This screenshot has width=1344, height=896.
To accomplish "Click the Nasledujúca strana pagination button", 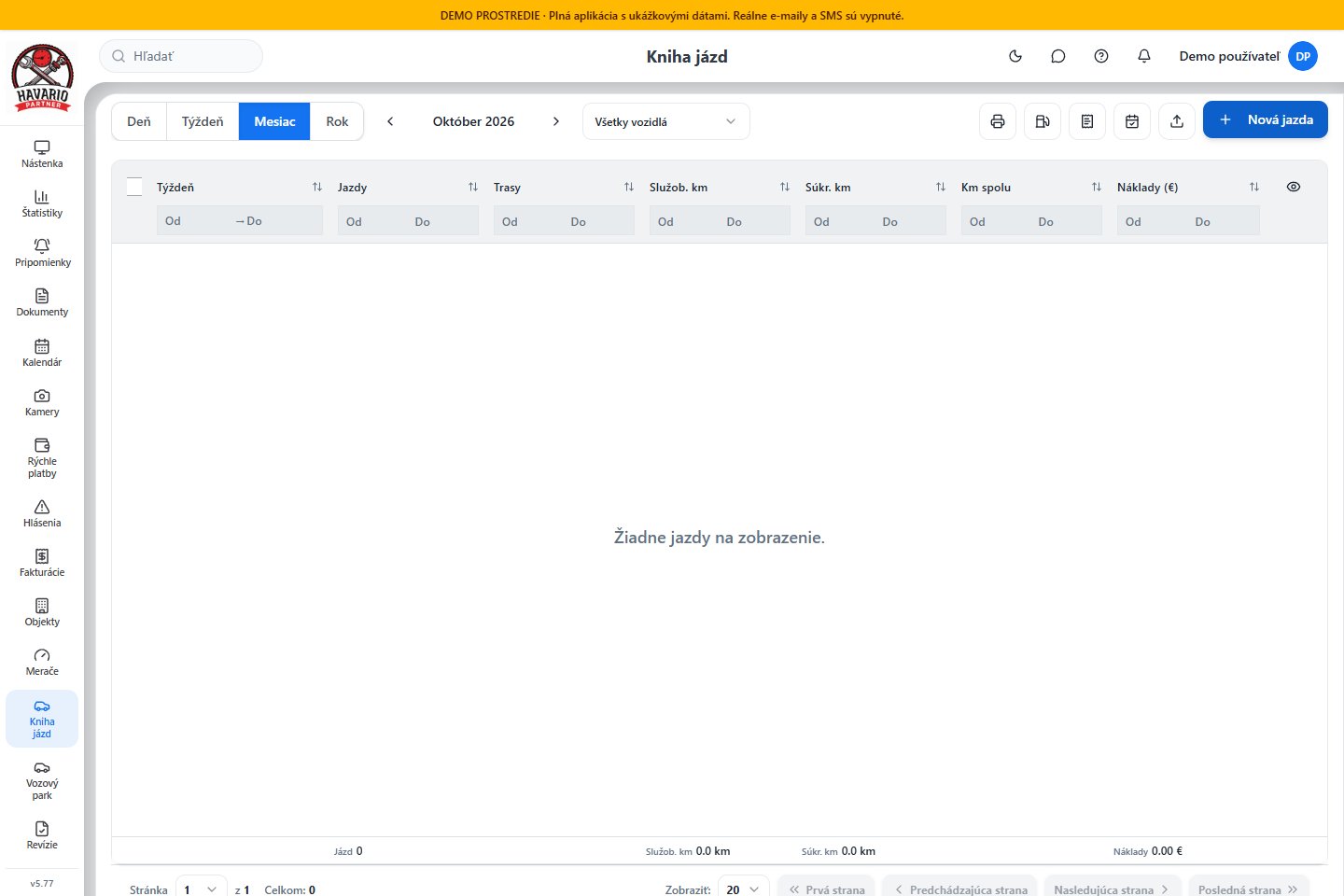I will pyautogui.click(x=1113, y=889).
